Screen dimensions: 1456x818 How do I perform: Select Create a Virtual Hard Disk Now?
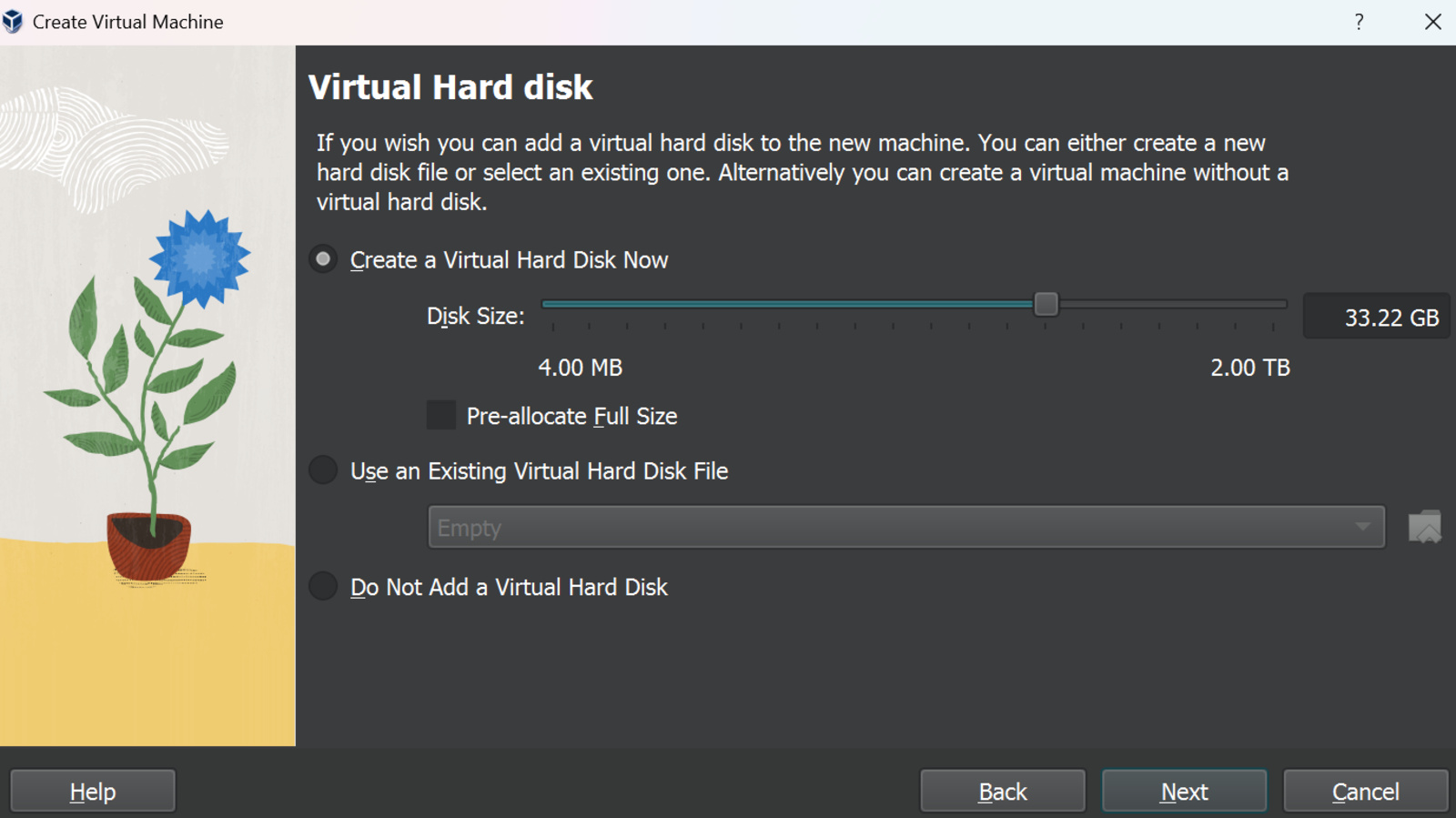coord(322,259)
